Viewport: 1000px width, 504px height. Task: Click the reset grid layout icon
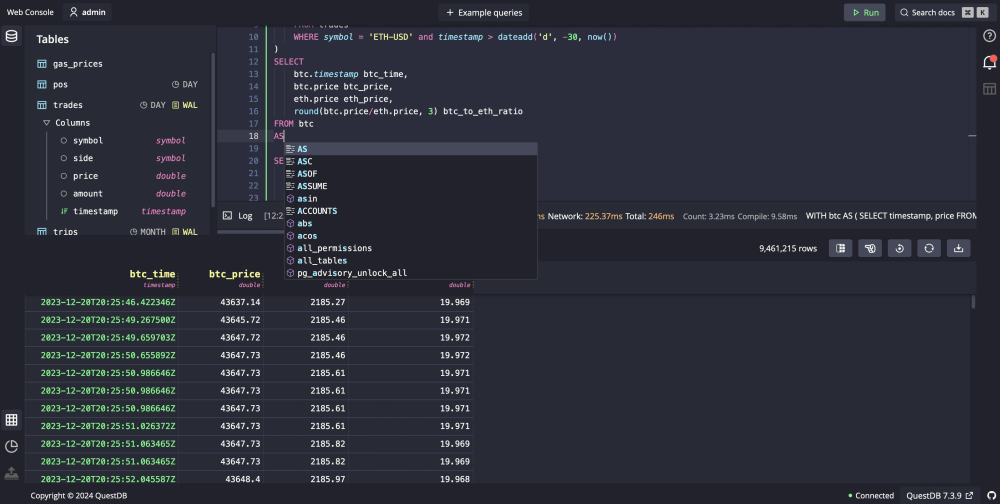pyautogui.click(x=899, y=248)
